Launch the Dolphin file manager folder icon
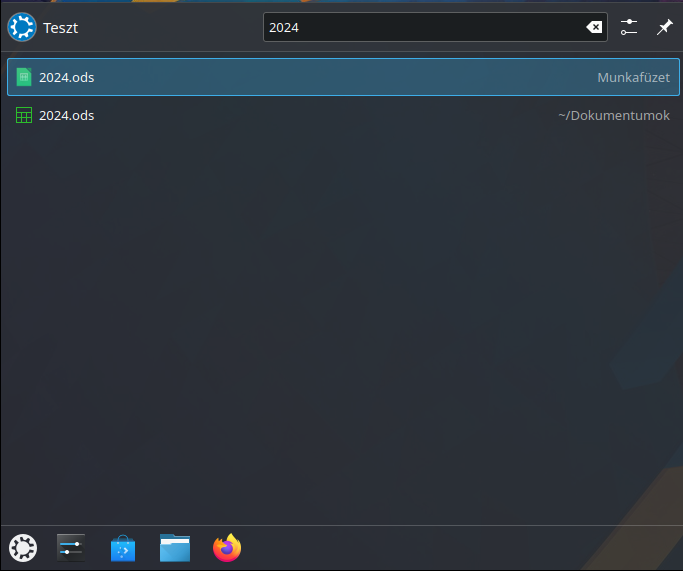Image resolution: width=683 pixels, height=571 pixels. (x=175, y=548)
